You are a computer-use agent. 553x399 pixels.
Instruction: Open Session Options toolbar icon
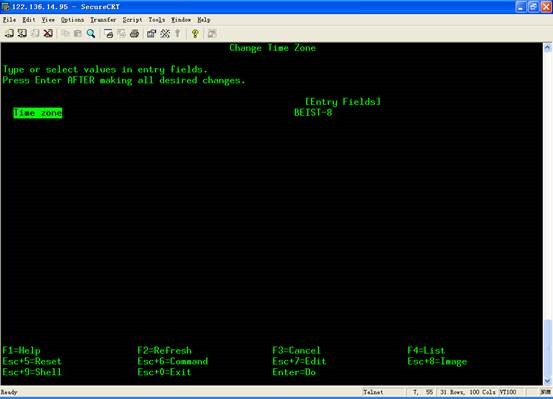[152, 34]
